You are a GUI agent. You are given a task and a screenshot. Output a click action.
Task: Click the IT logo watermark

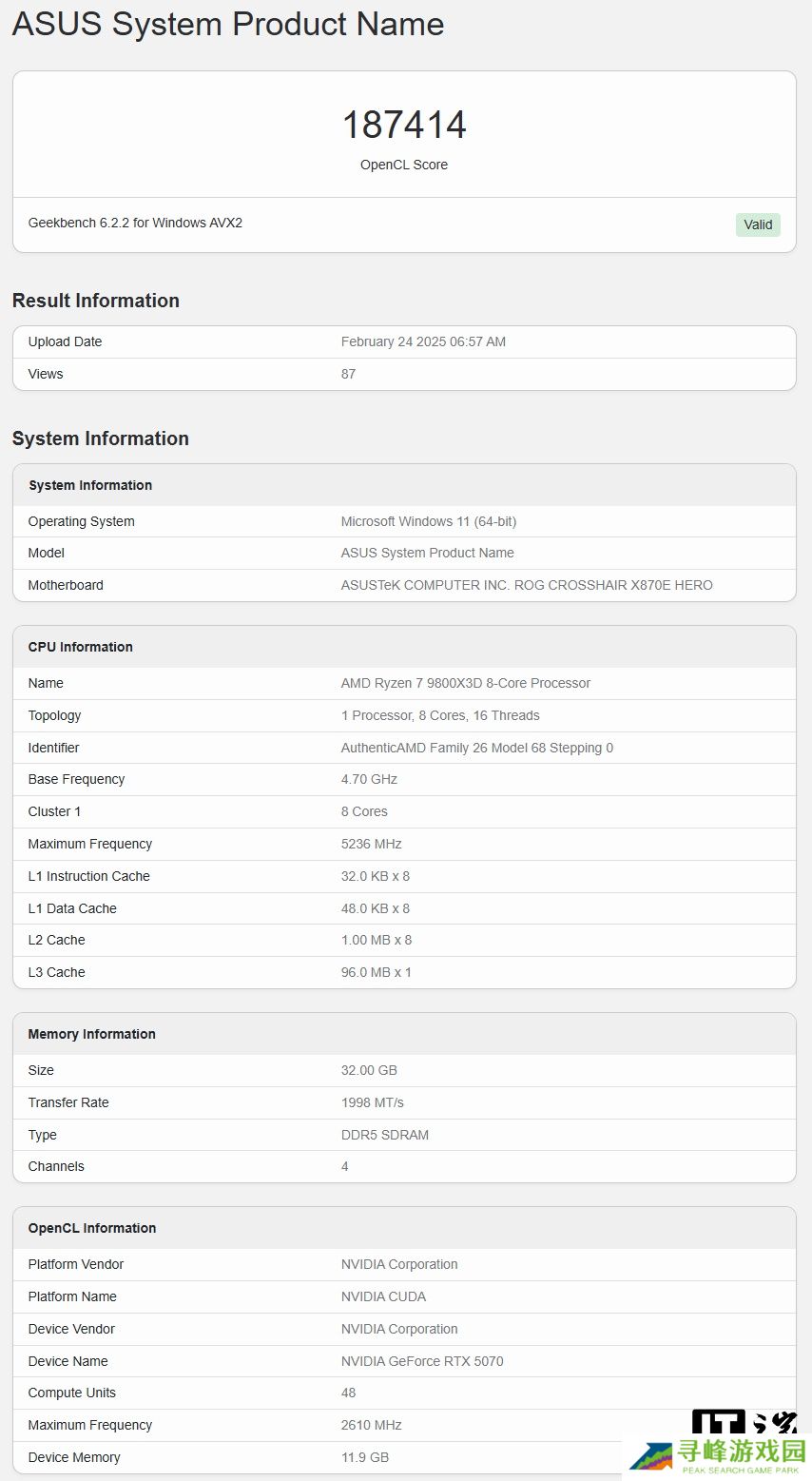click(x=743, y=1421)
